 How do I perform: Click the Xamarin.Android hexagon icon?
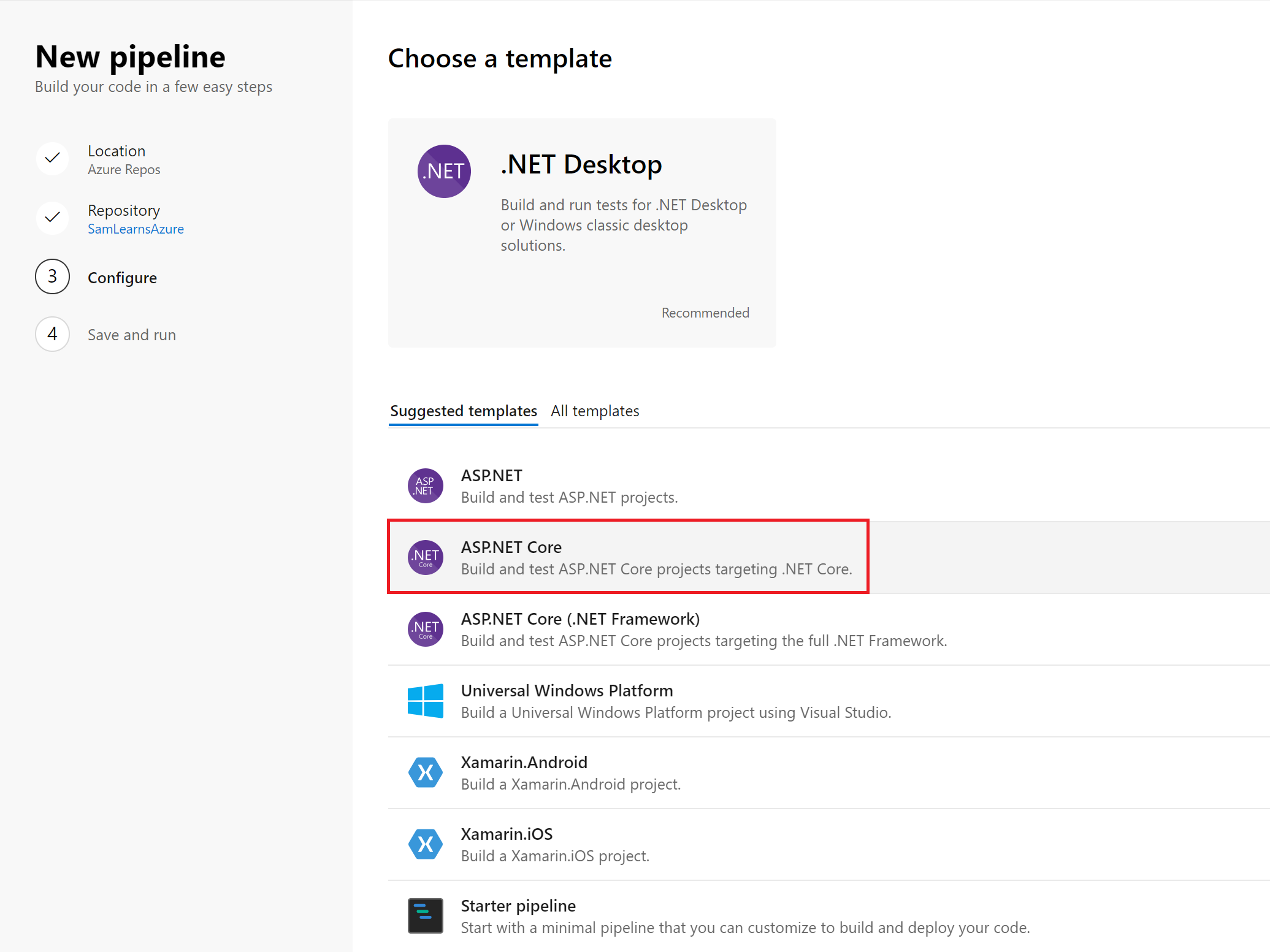point(425,772)
